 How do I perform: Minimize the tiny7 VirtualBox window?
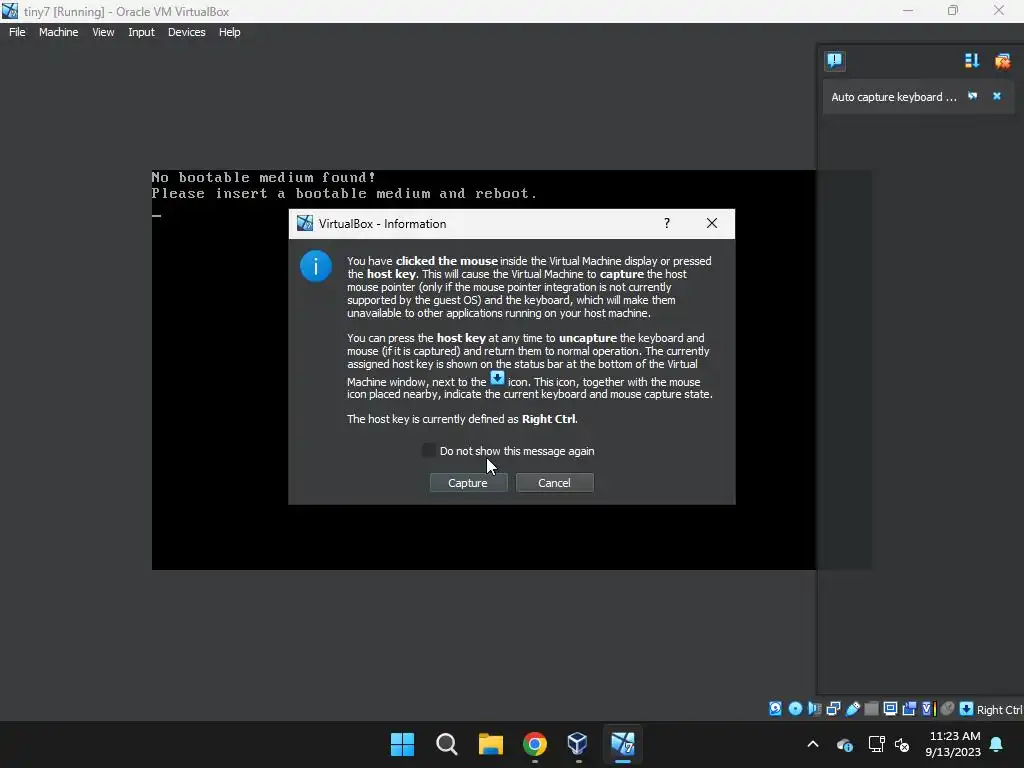908,11
